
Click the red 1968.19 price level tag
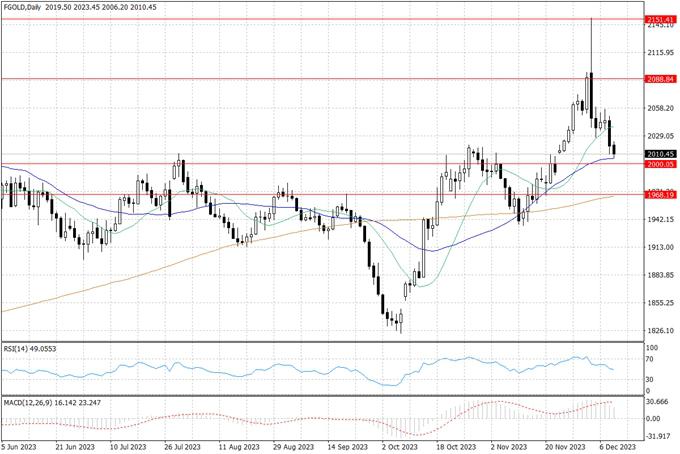[658, 195]
